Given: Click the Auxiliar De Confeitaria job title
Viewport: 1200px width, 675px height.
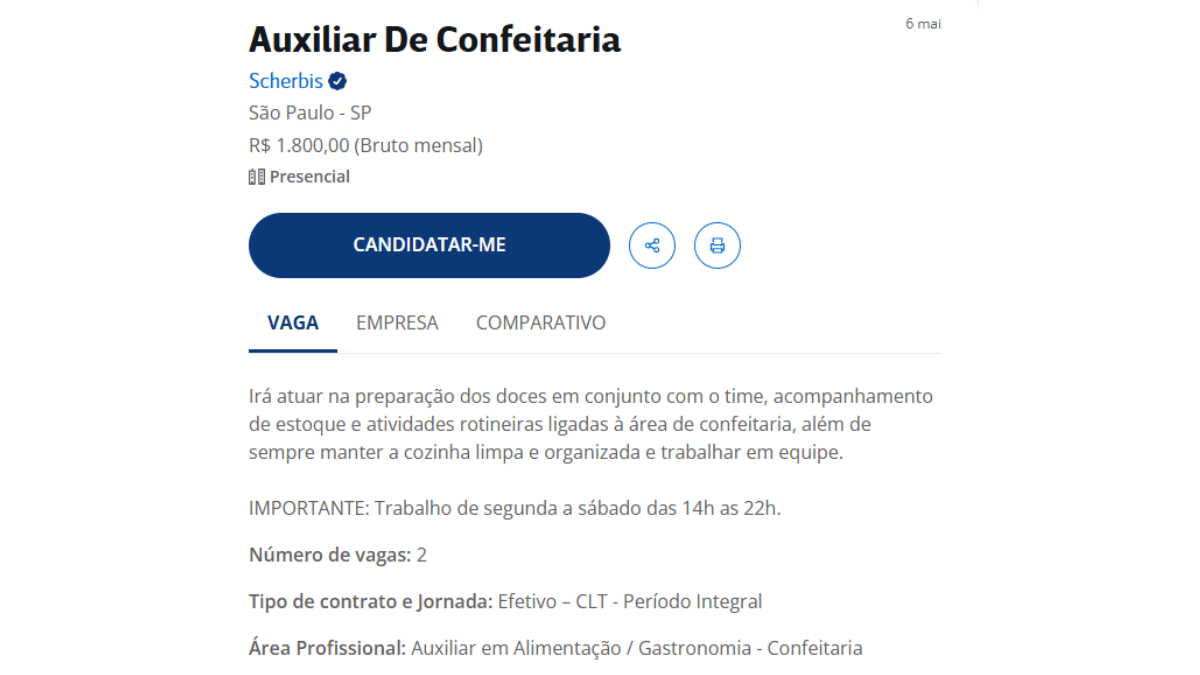Looking at the screenshot, I should click(435, 39).
